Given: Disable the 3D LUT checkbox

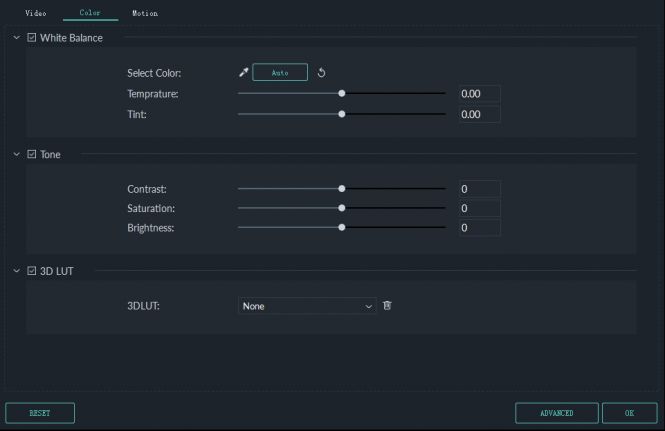Looking at the screenshot, I should (x=31, y=271).
